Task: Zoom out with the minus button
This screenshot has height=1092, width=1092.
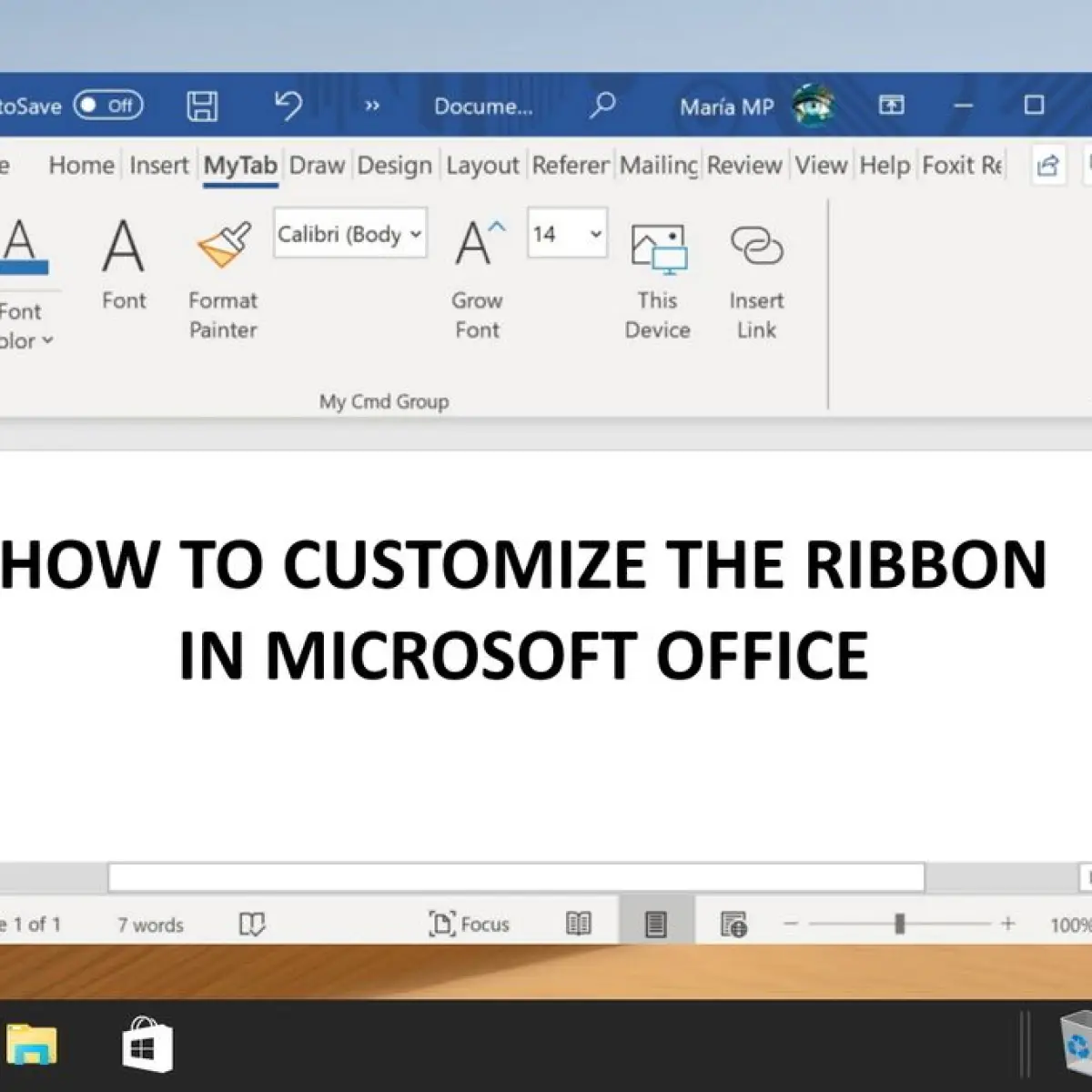Action: click(x=791, y=924)
